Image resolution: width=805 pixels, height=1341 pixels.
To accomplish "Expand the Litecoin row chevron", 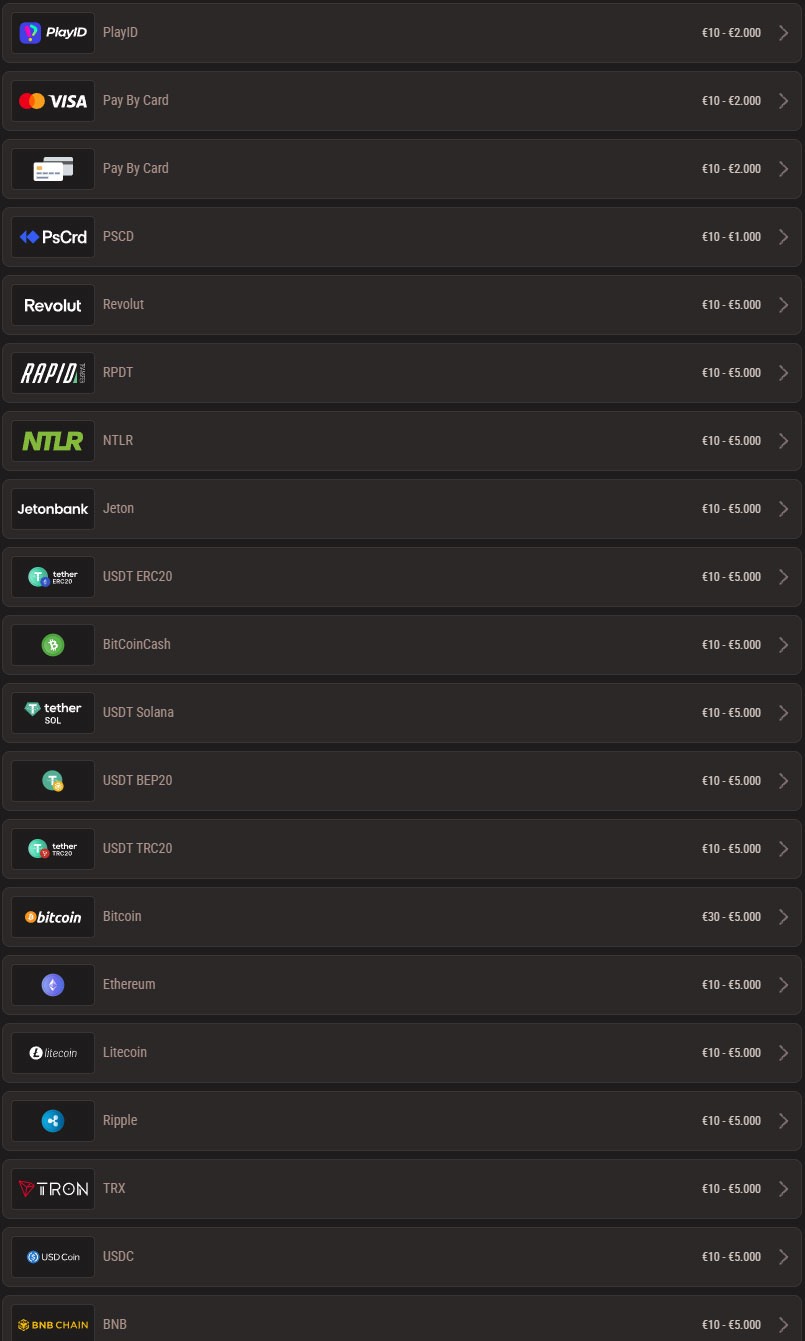I will pos(784,1053).
